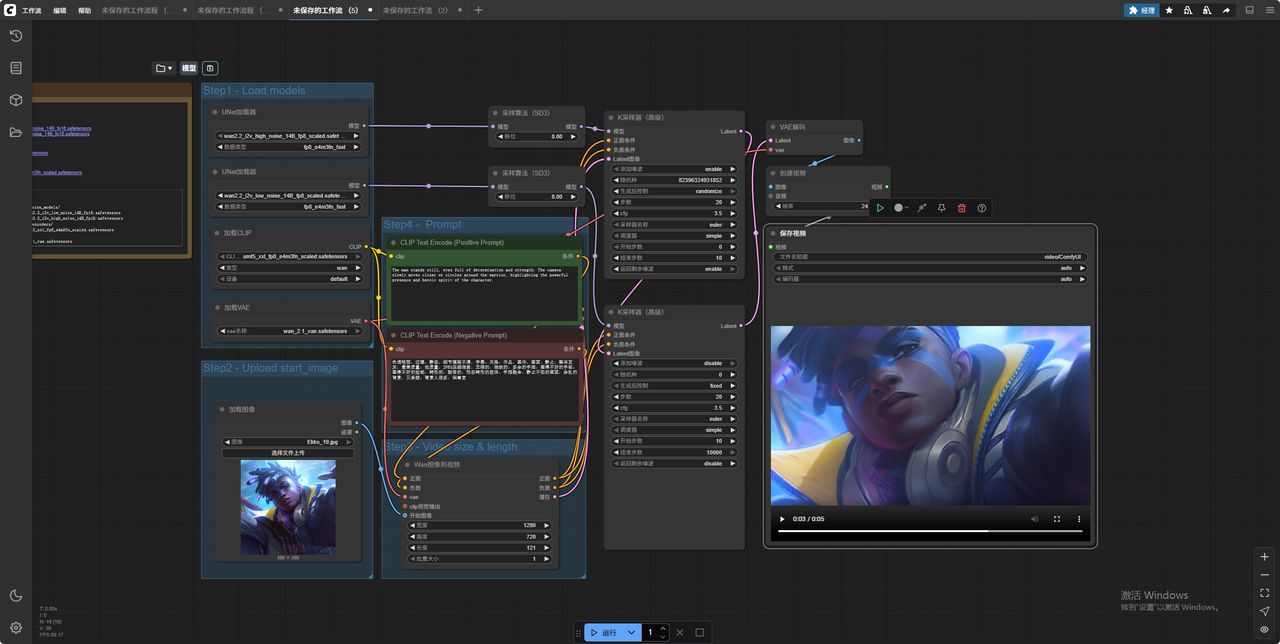1280x644 pixels.
Task: Delete selected node with red trash icon
Action: [x=962, y=208]
